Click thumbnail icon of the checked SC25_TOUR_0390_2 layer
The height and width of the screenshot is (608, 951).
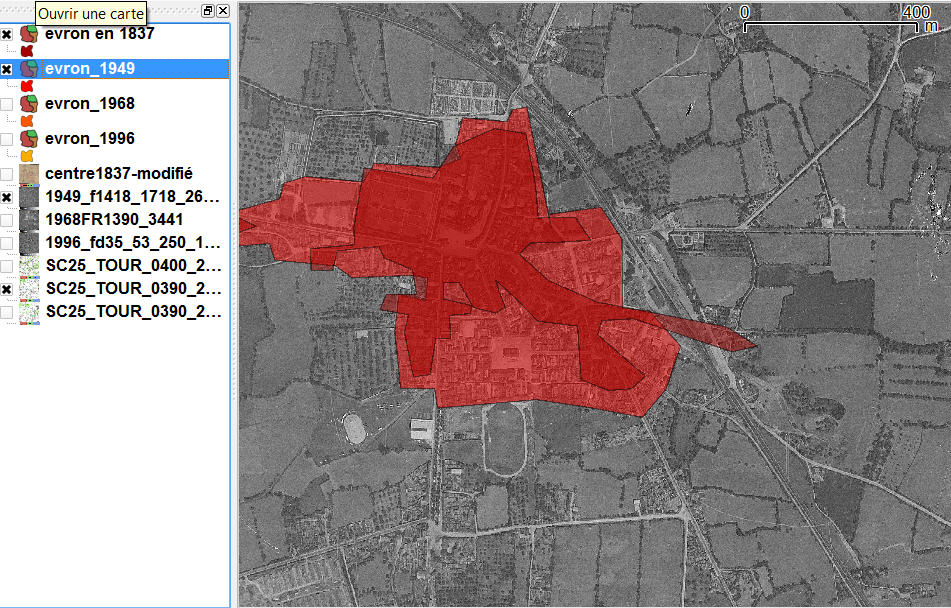pos(29,289)
